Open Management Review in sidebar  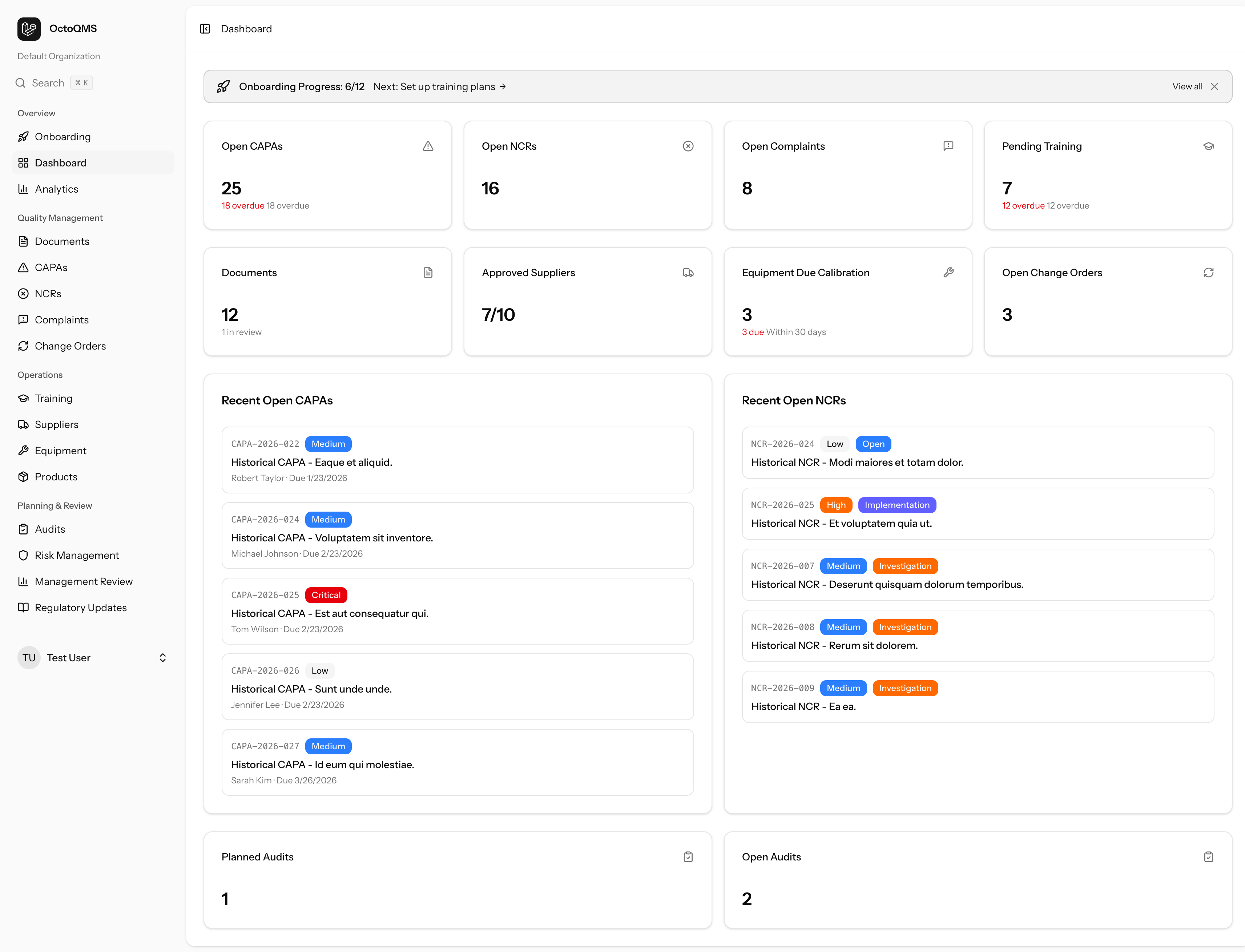(93, 581)
